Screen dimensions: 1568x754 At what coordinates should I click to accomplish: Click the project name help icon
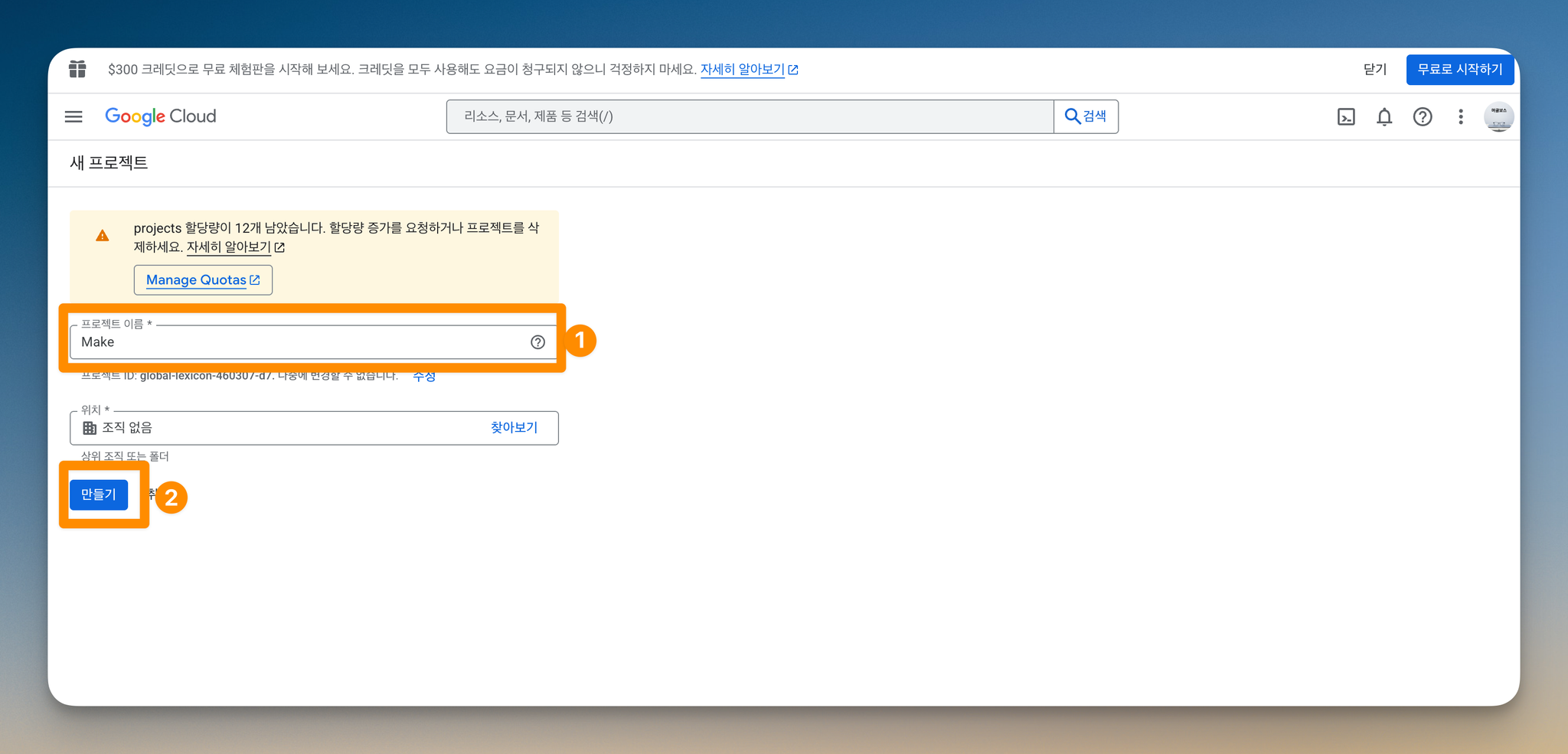pos(538,342)
